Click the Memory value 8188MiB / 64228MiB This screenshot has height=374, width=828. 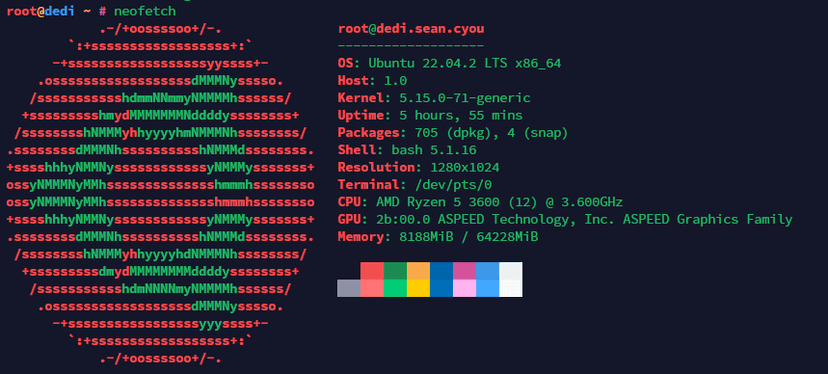click(468, 237)
